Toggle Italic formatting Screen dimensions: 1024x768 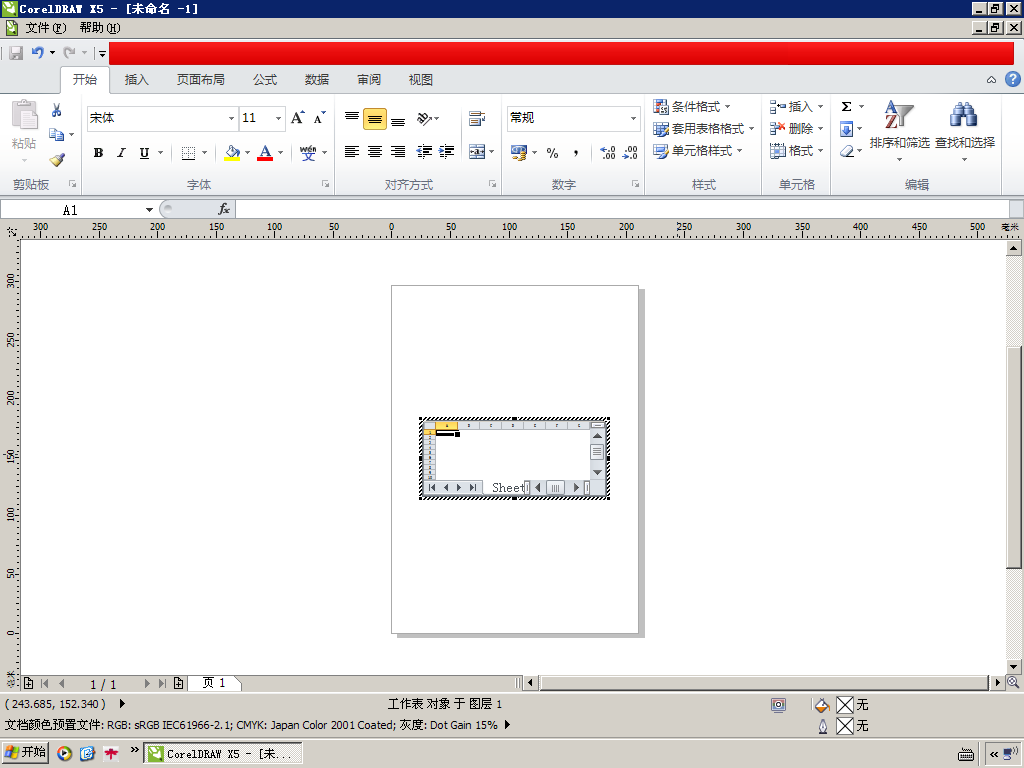tap(121, 153)
